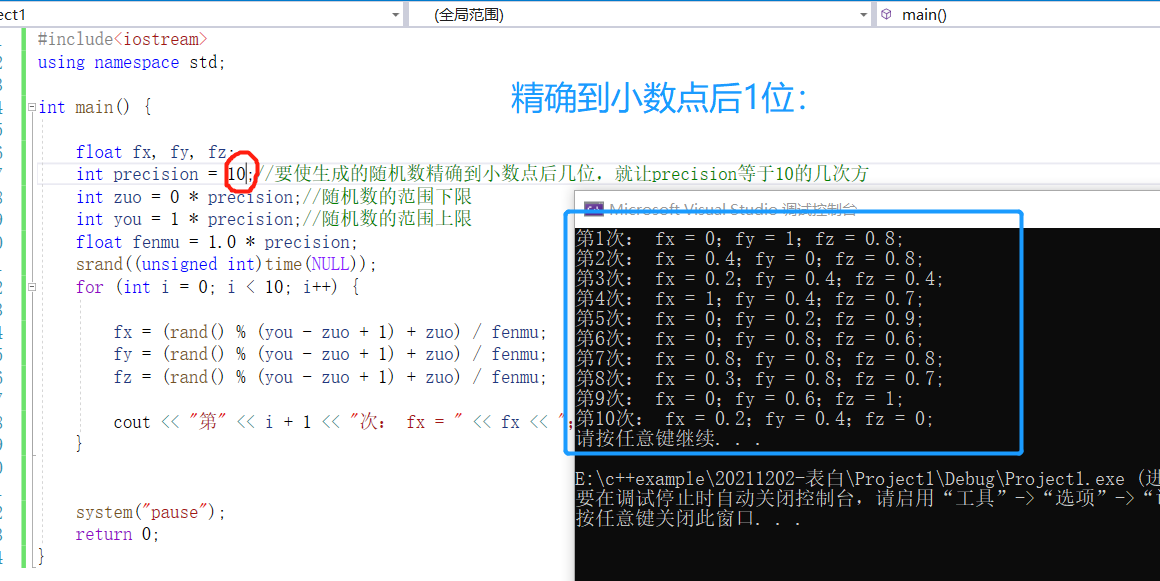The height and width of the screenshot is (581, 1160).
Task: Collapse the main() function body expander
Action: pyautogui.click(x=32, y=107)
